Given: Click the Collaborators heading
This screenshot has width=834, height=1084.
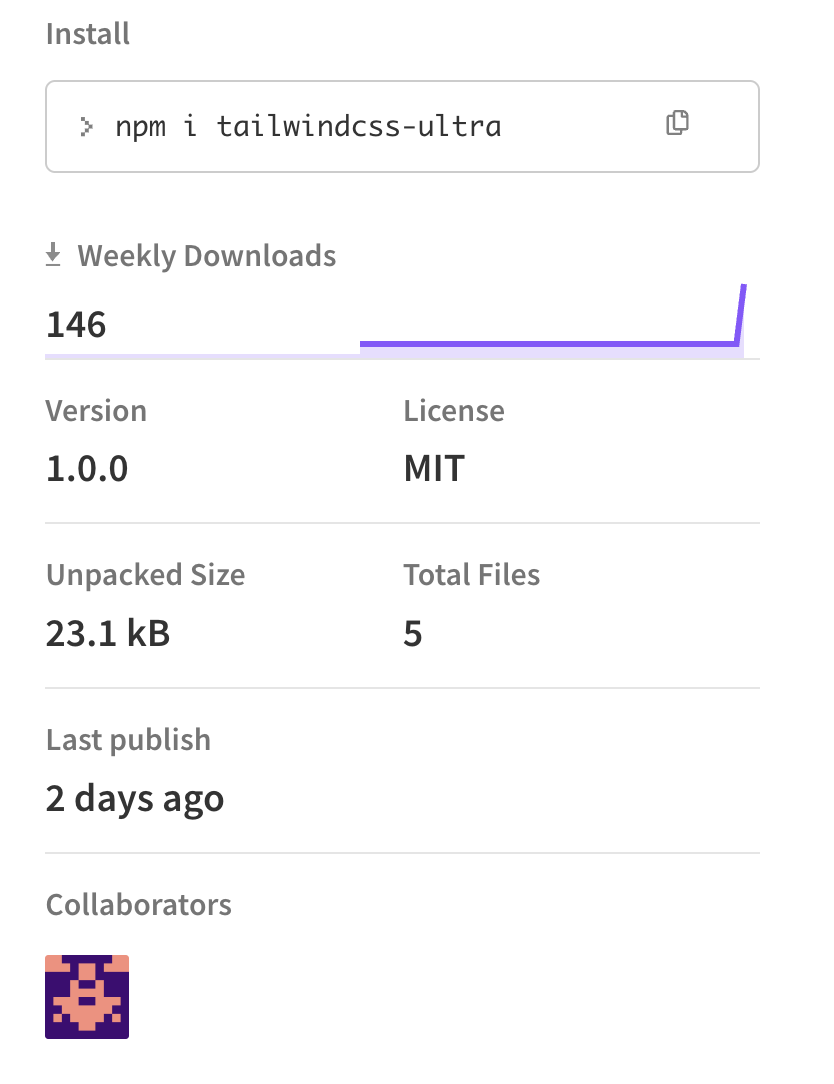Looking at the screenshot, I should click(139, 905).
